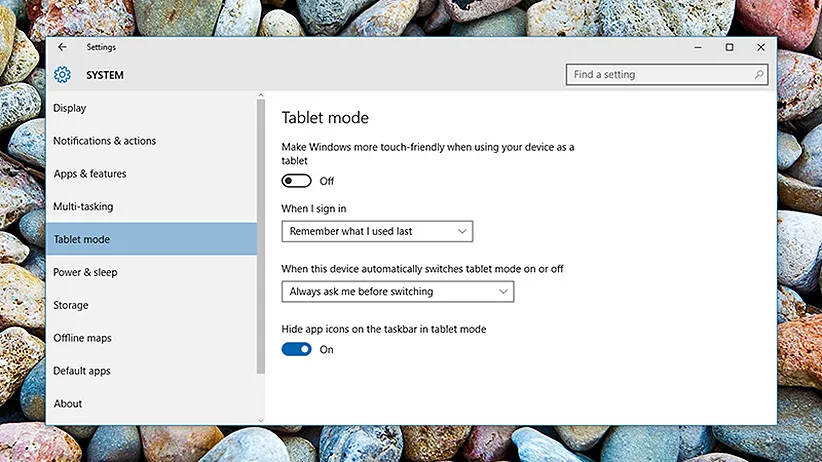Maximize the Settings window
Screen dimensions: 822x462
(729, 47)
